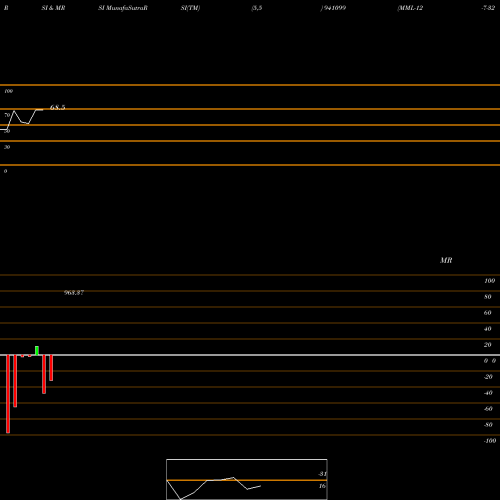500x500 pixels.
Task: Click the 'SI MunafaSutraR' header text
Action: click(123, 8)
